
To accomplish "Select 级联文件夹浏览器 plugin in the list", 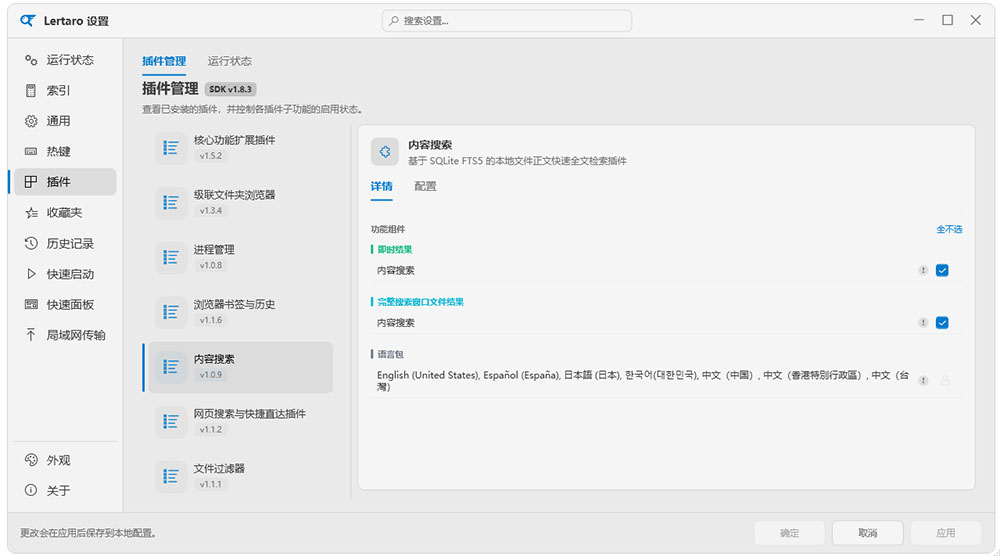I will 237,203.
